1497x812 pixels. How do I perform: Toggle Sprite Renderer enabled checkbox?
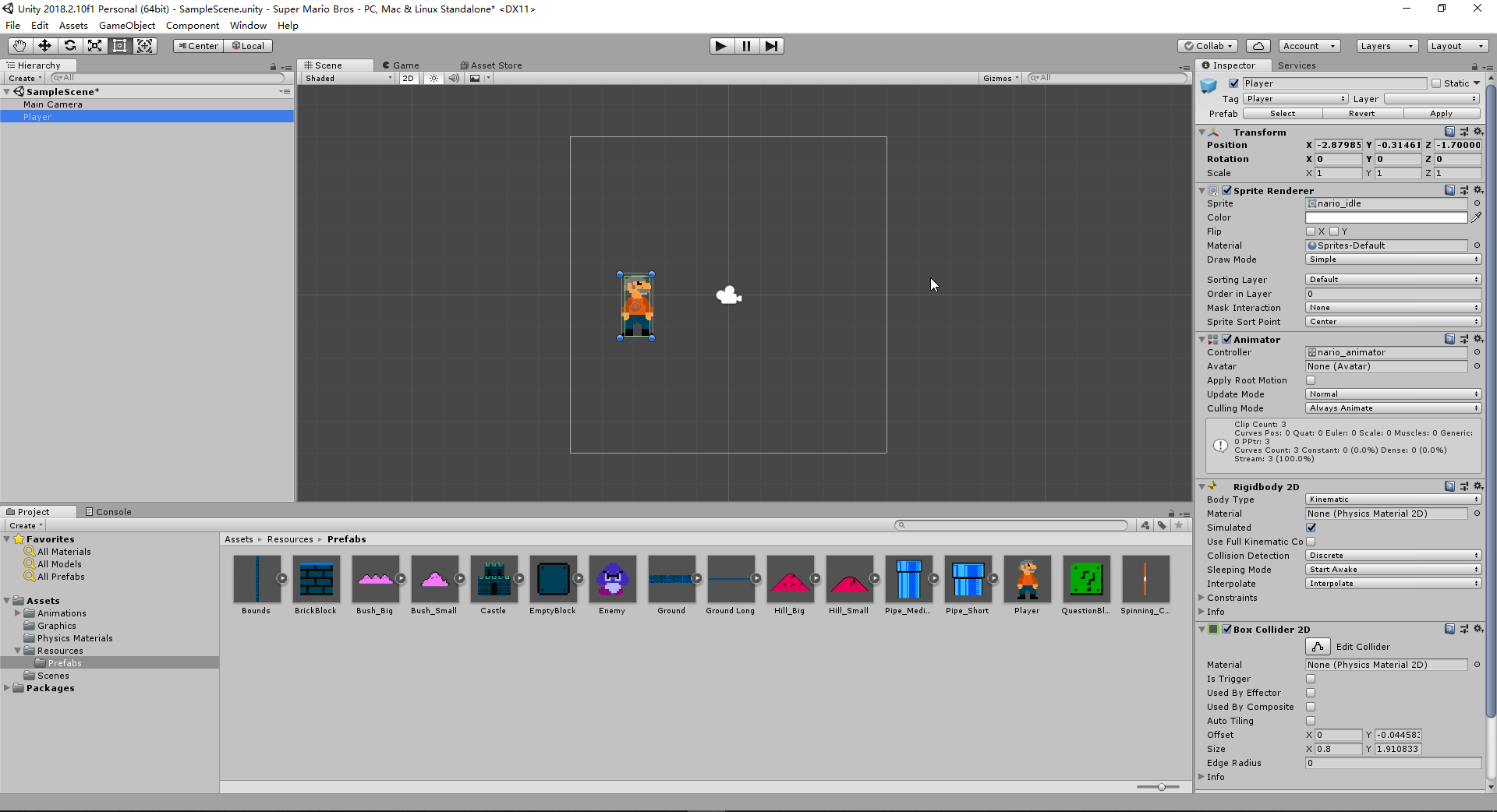point(1227,190)
